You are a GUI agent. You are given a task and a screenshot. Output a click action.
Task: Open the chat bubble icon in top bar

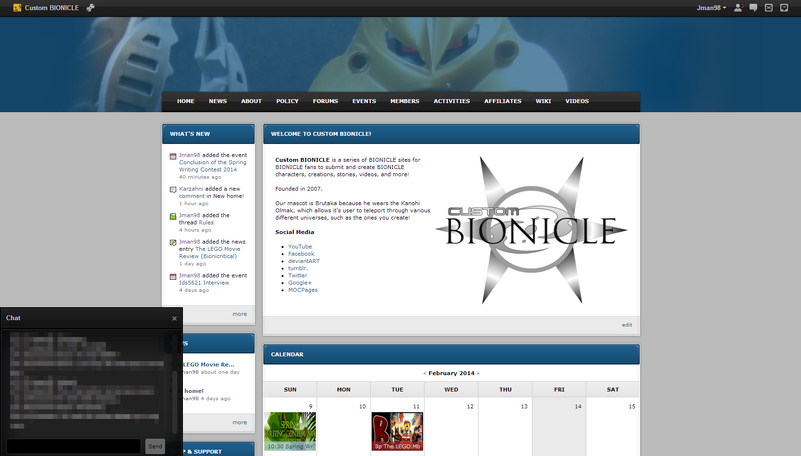[x=753, y=8]
